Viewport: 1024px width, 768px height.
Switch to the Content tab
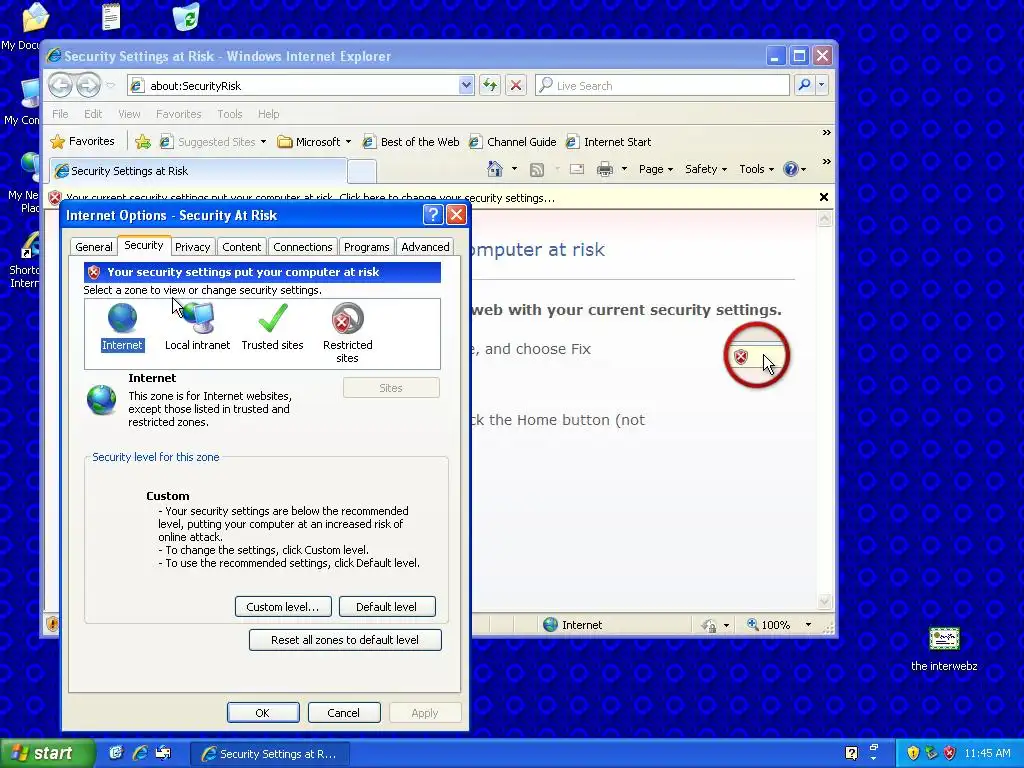[x=241, y=247]
